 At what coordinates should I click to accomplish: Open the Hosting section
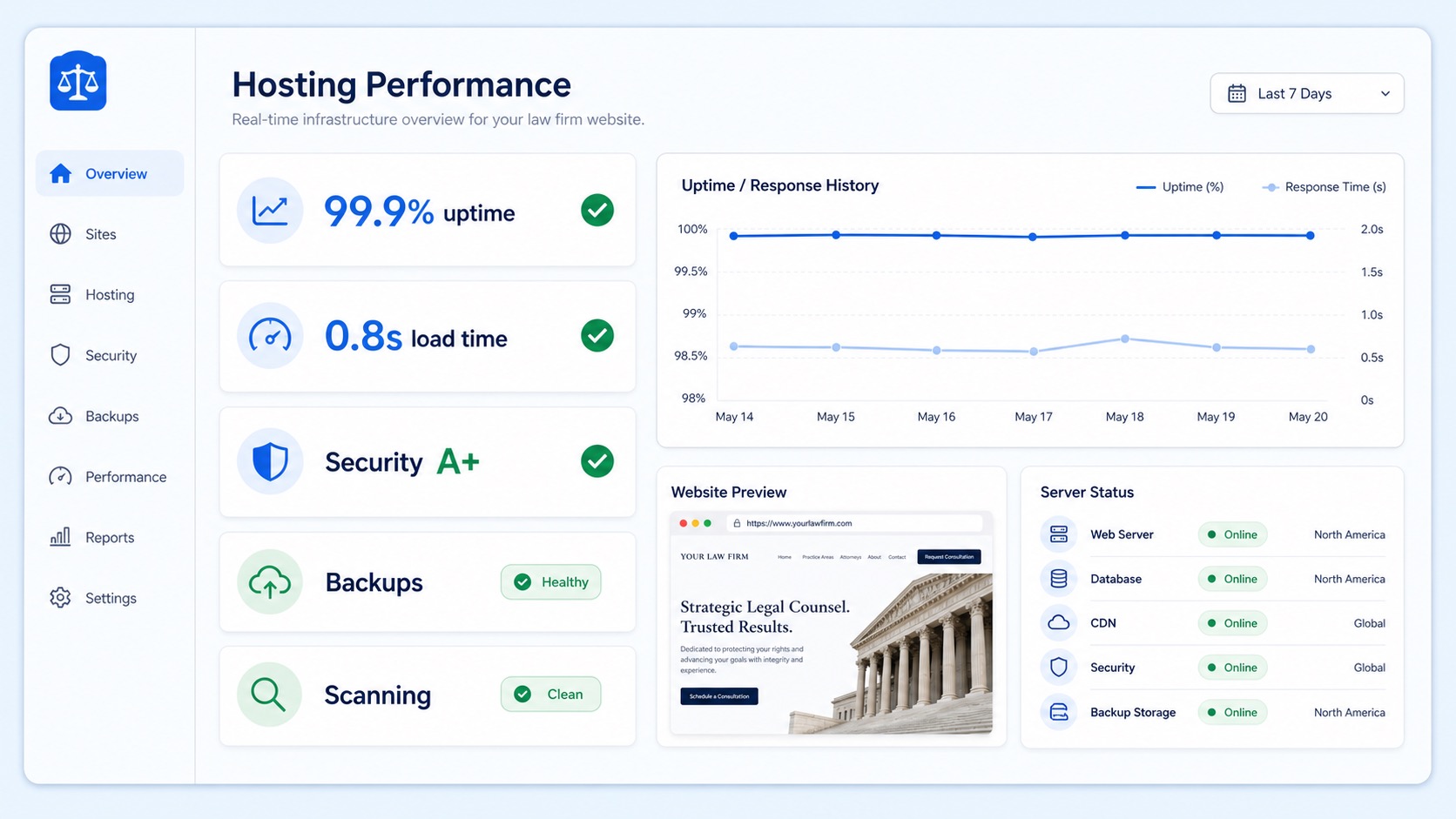click(x=110, y=294)
